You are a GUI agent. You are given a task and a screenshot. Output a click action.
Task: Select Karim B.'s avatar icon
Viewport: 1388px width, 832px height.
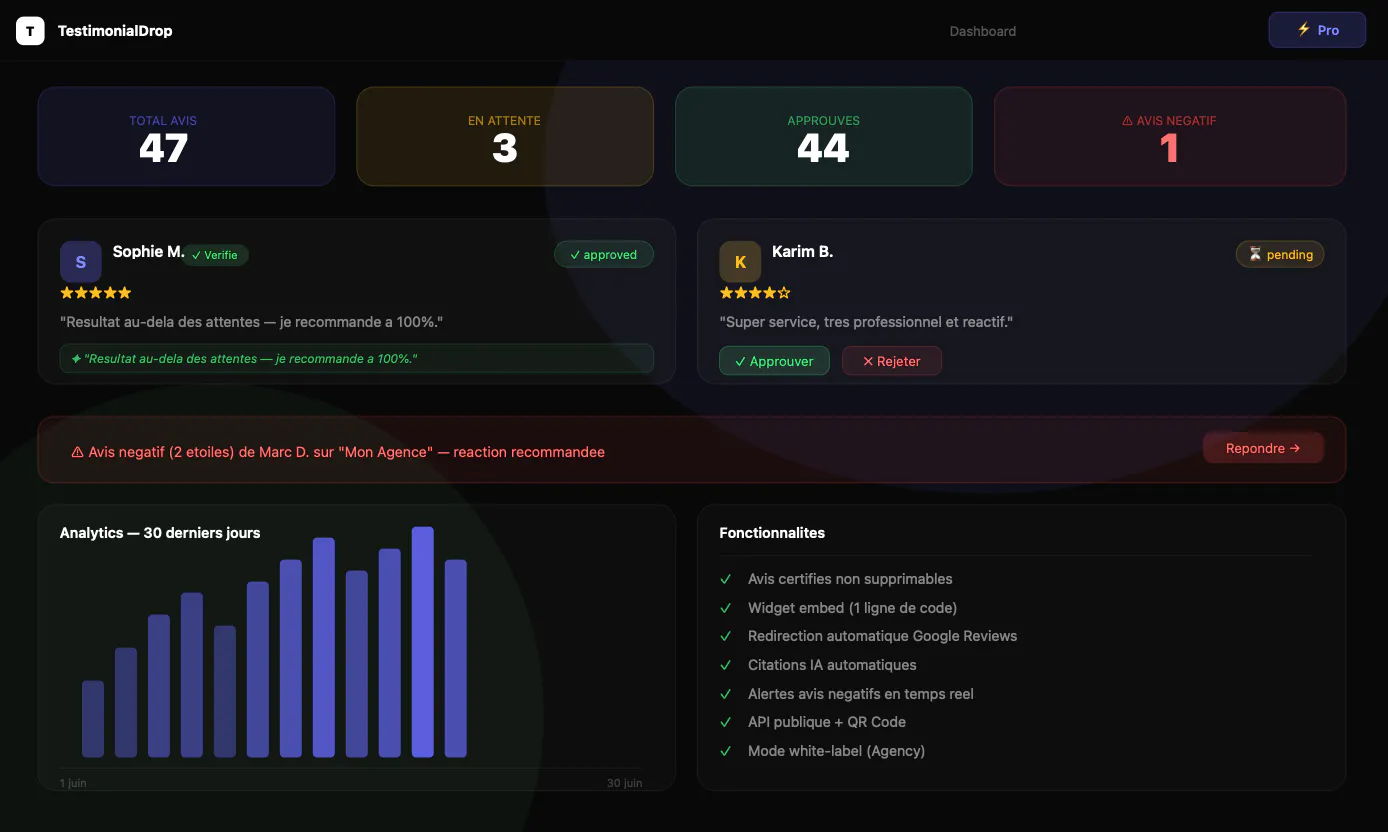pos(740,262)
